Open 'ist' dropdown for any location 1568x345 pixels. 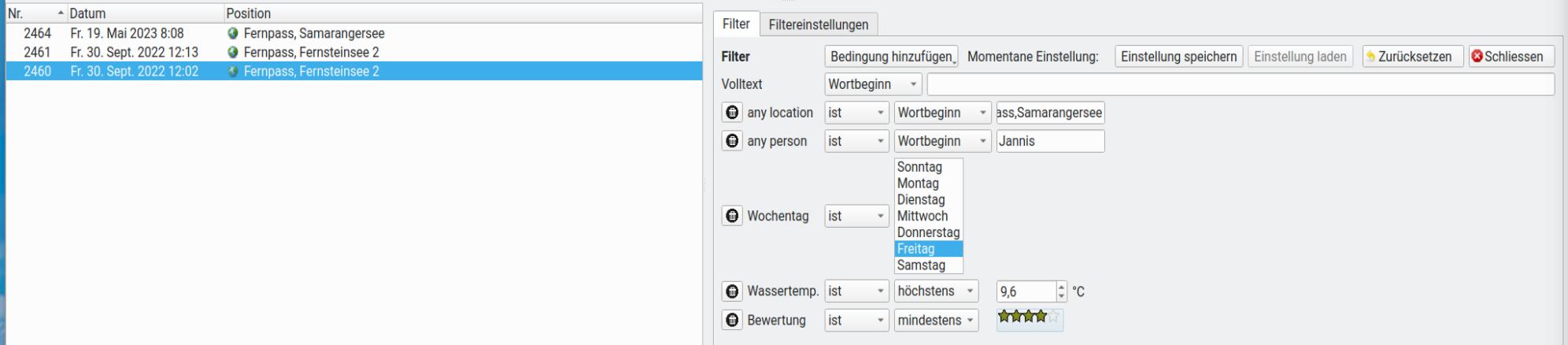(856, 113)
